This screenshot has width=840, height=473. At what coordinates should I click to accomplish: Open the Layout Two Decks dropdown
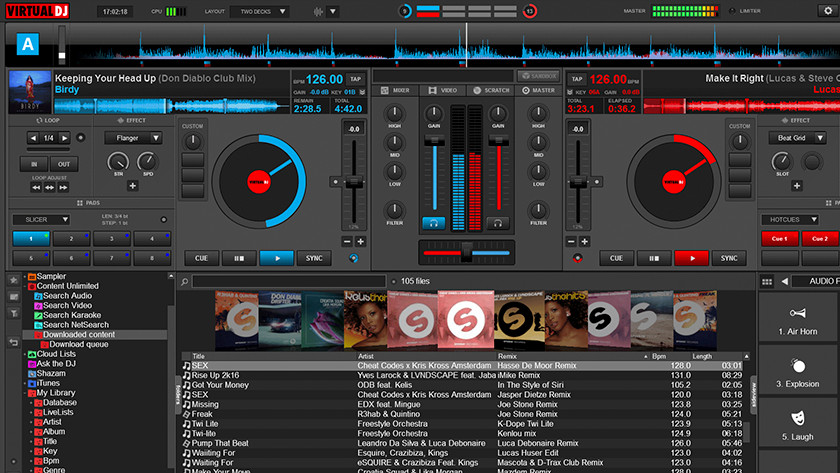pos(261,11)
